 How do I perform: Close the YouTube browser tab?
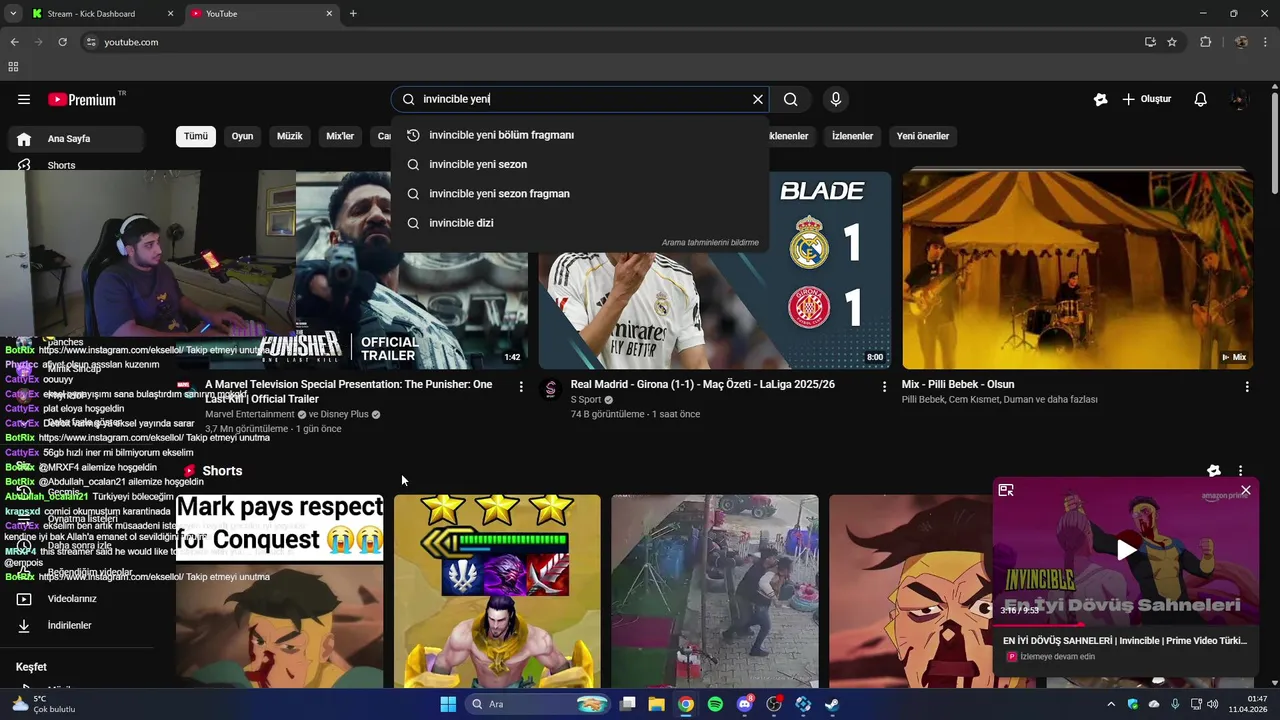tap(330, 14)
